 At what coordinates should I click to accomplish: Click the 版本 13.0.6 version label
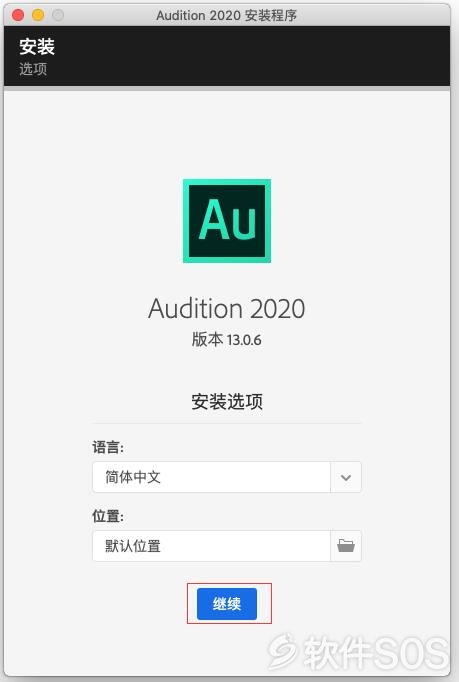[x=227, y=339]
